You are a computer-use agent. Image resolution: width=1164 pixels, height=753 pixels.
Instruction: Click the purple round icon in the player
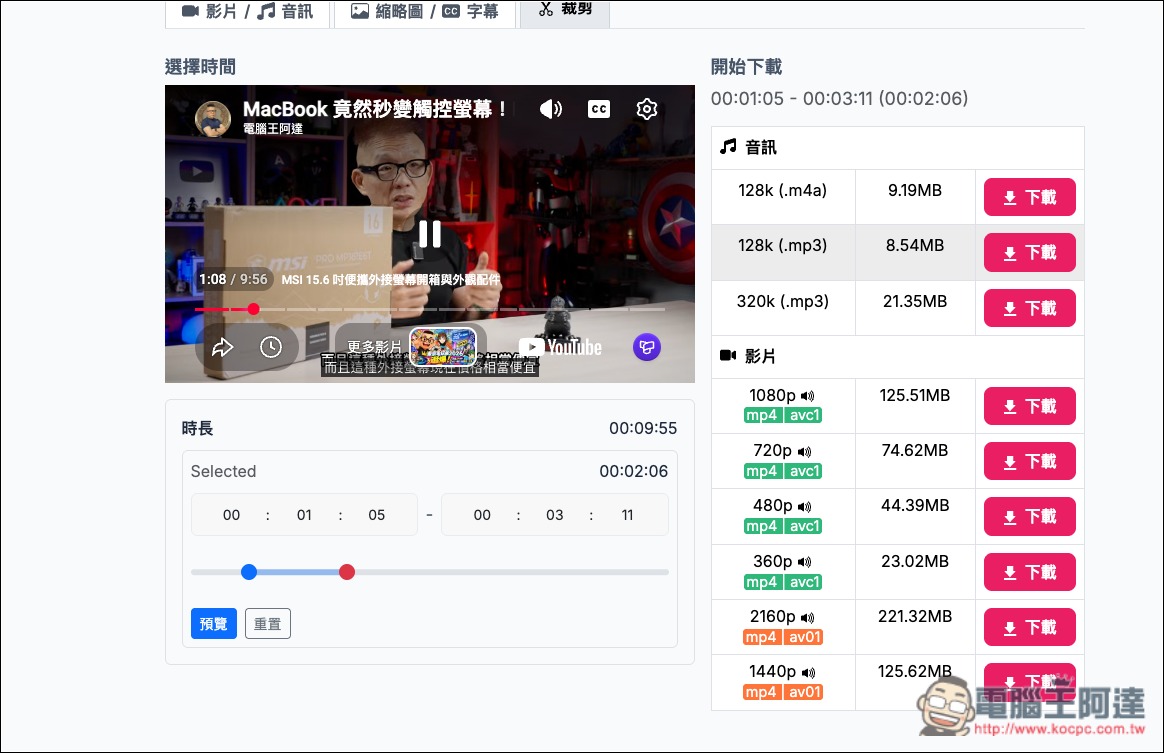[x=647, y=347]
